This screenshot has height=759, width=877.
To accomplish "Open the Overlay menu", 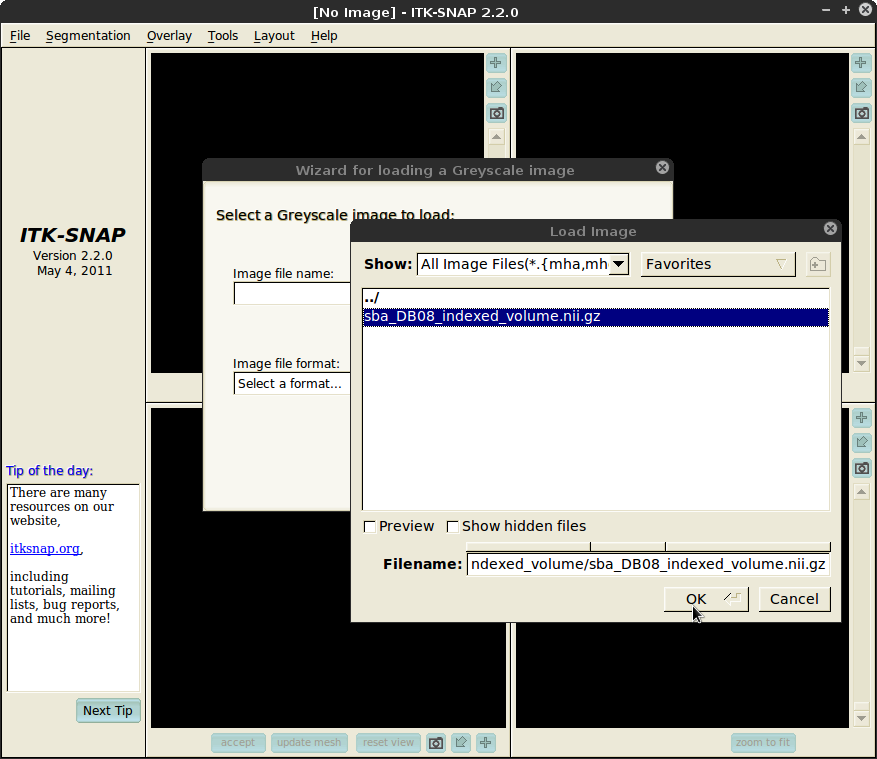I will [x=169, y=36].
